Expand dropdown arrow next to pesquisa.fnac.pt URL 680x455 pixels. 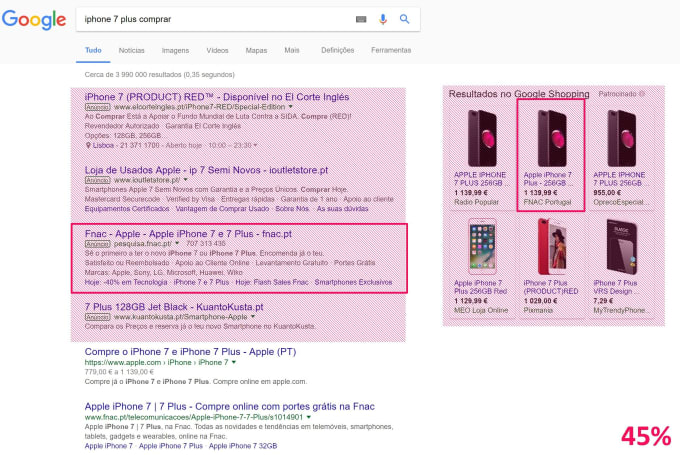[x=177, y=243]
